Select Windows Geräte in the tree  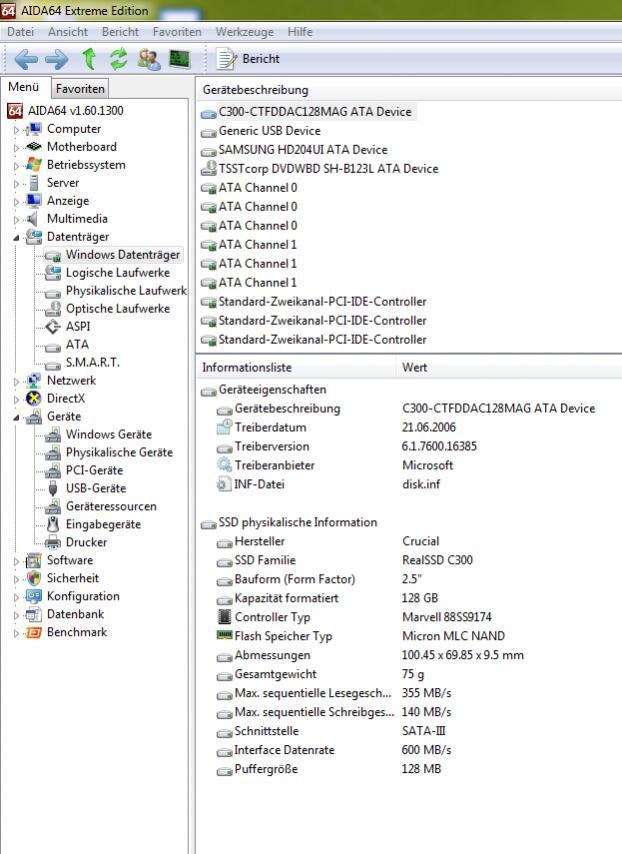(99, 435)
